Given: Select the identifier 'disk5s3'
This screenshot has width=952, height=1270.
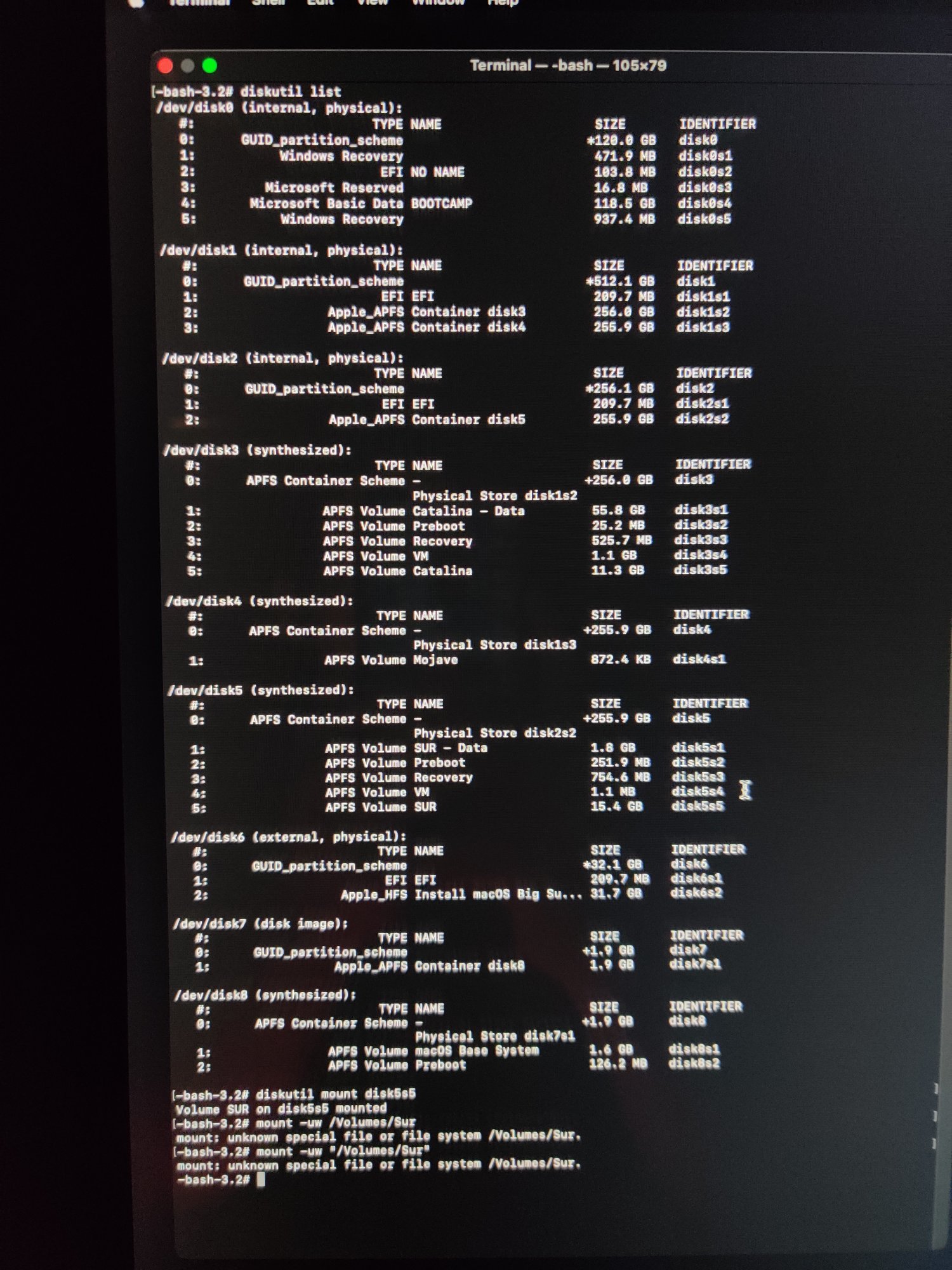Looking at the screenshot, I should point(698,777).
